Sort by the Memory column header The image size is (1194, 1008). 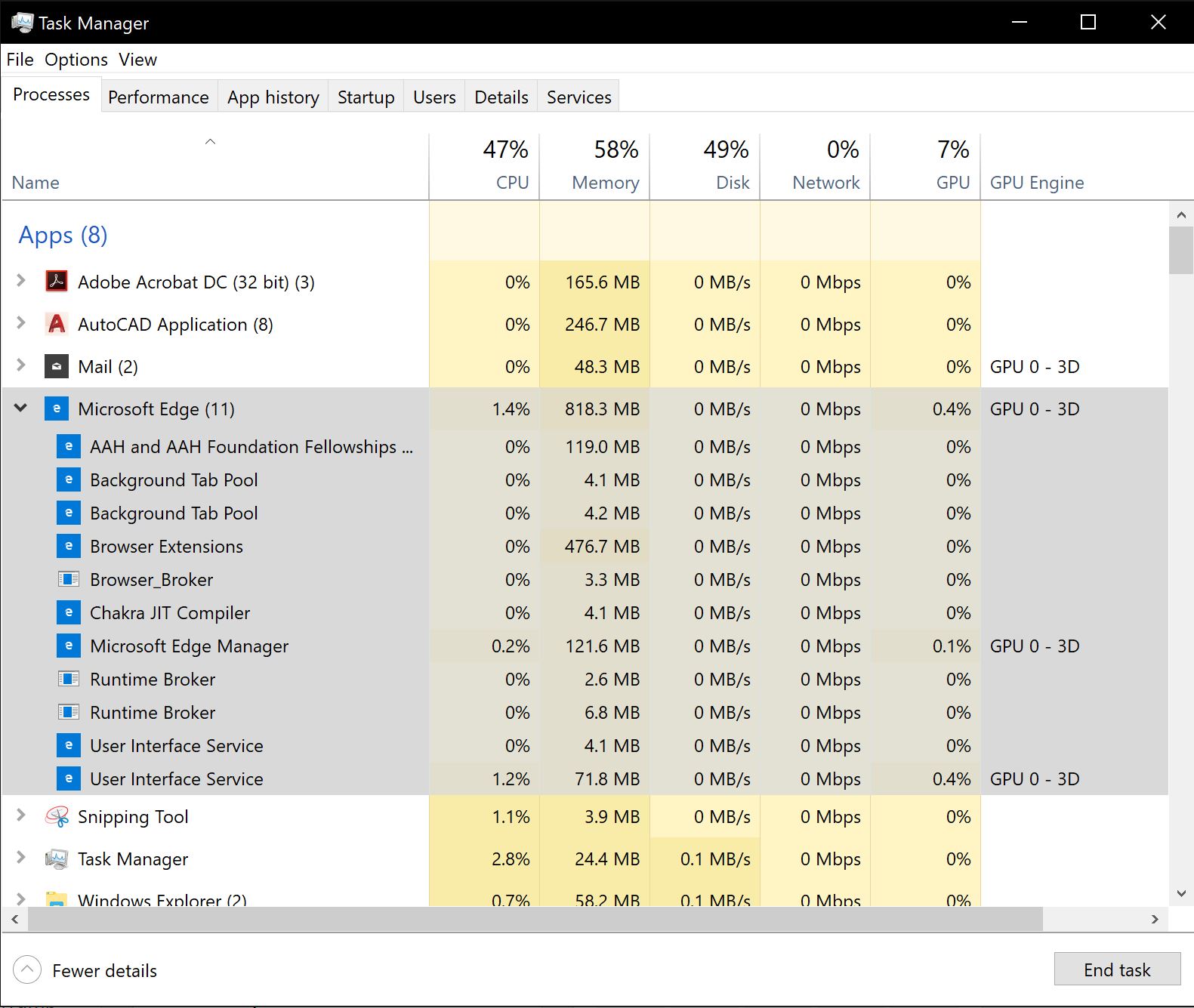(594, 168)
